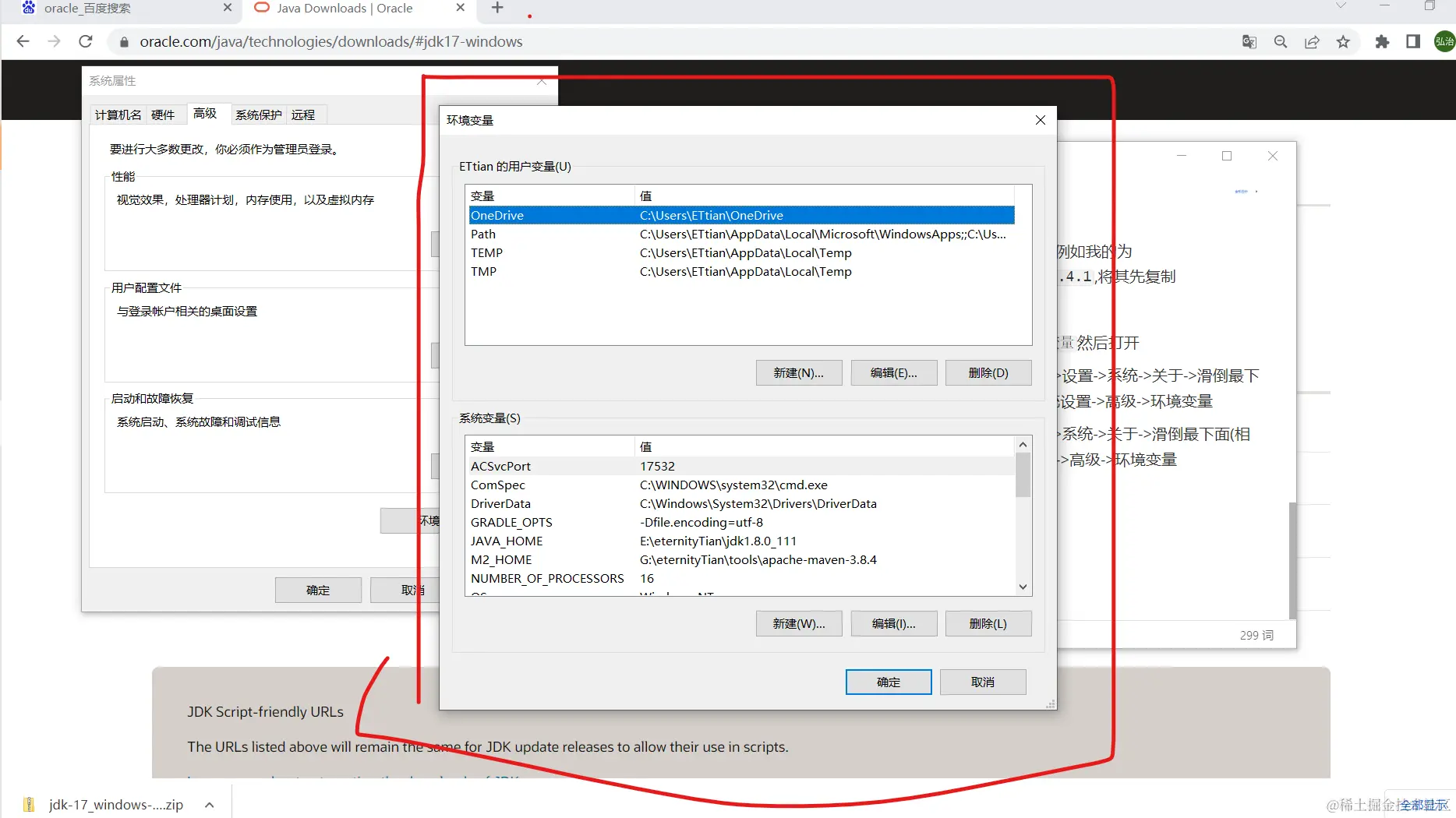Click system variables list scroll-up arrow
The width and height of the screenshot is (1456, 818).
pyautogui.click(x=1023, y=445)
